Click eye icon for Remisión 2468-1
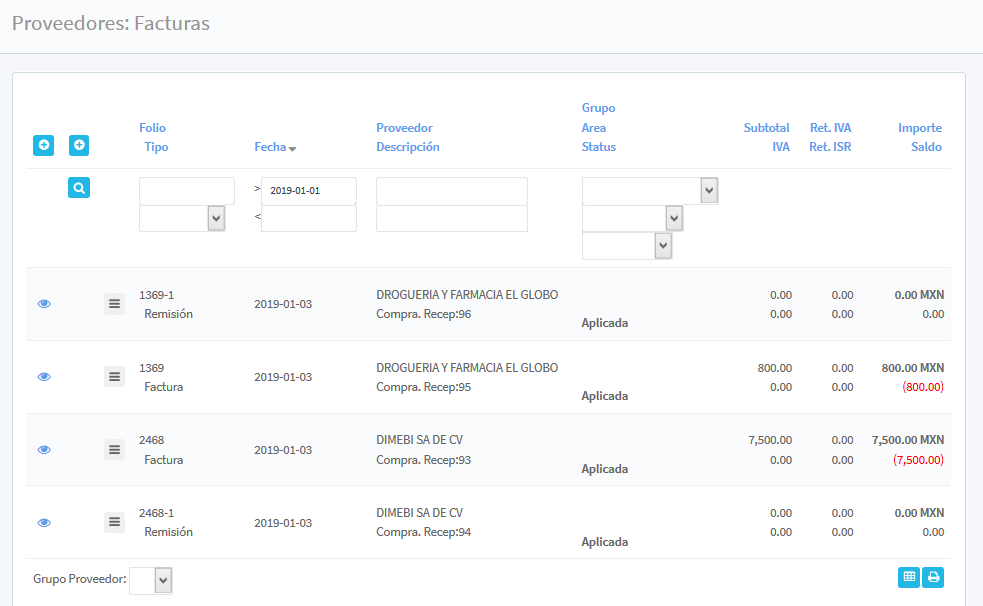This screenshot has width=983, height=606. coord(44,523)
